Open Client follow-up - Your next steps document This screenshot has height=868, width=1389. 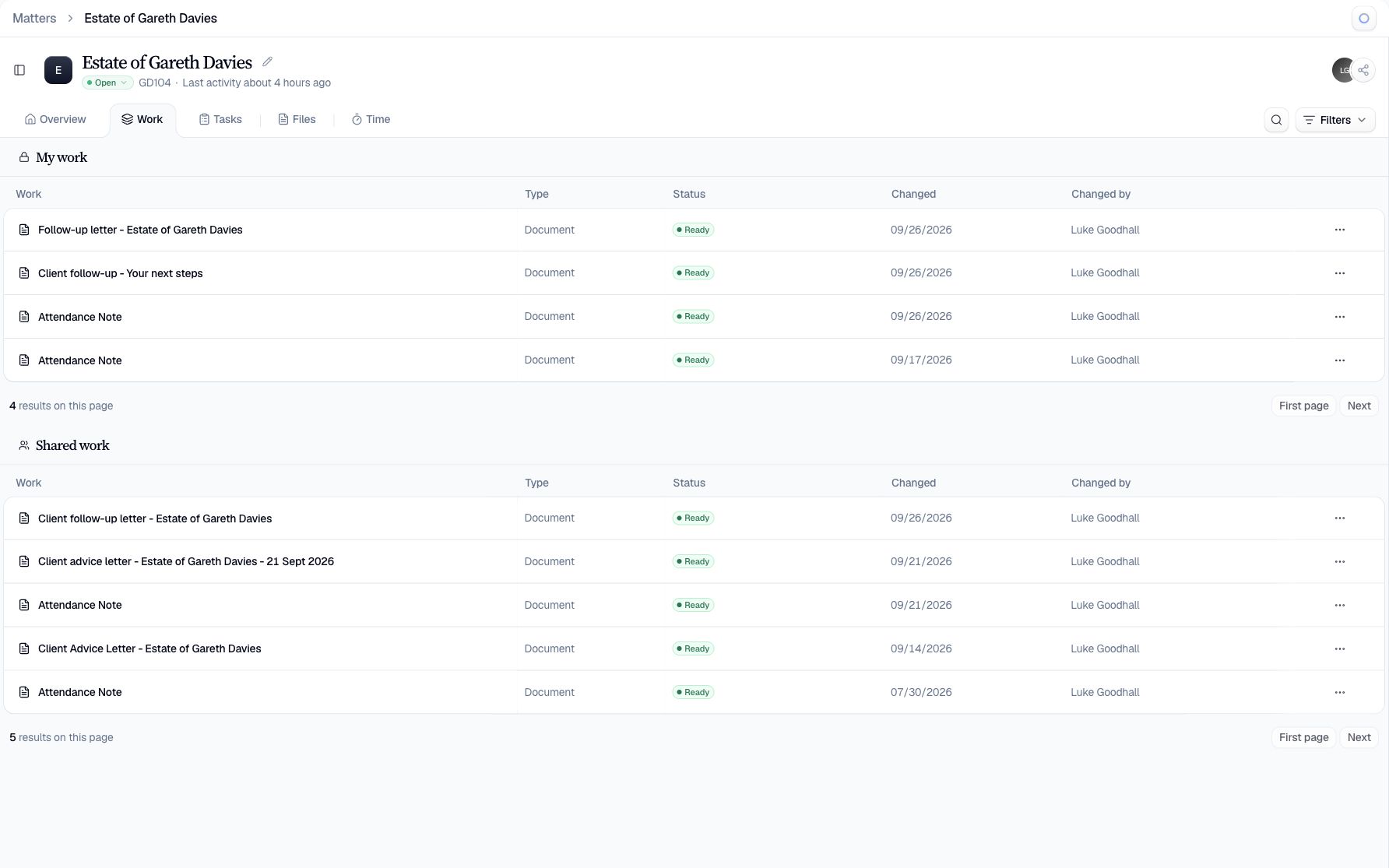121,273
